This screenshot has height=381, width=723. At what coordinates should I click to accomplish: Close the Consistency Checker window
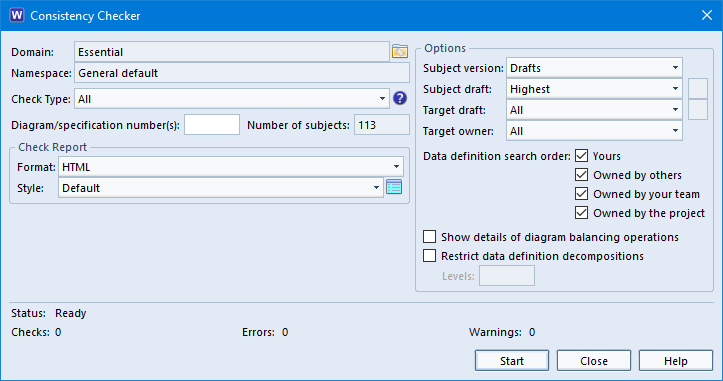706,15
